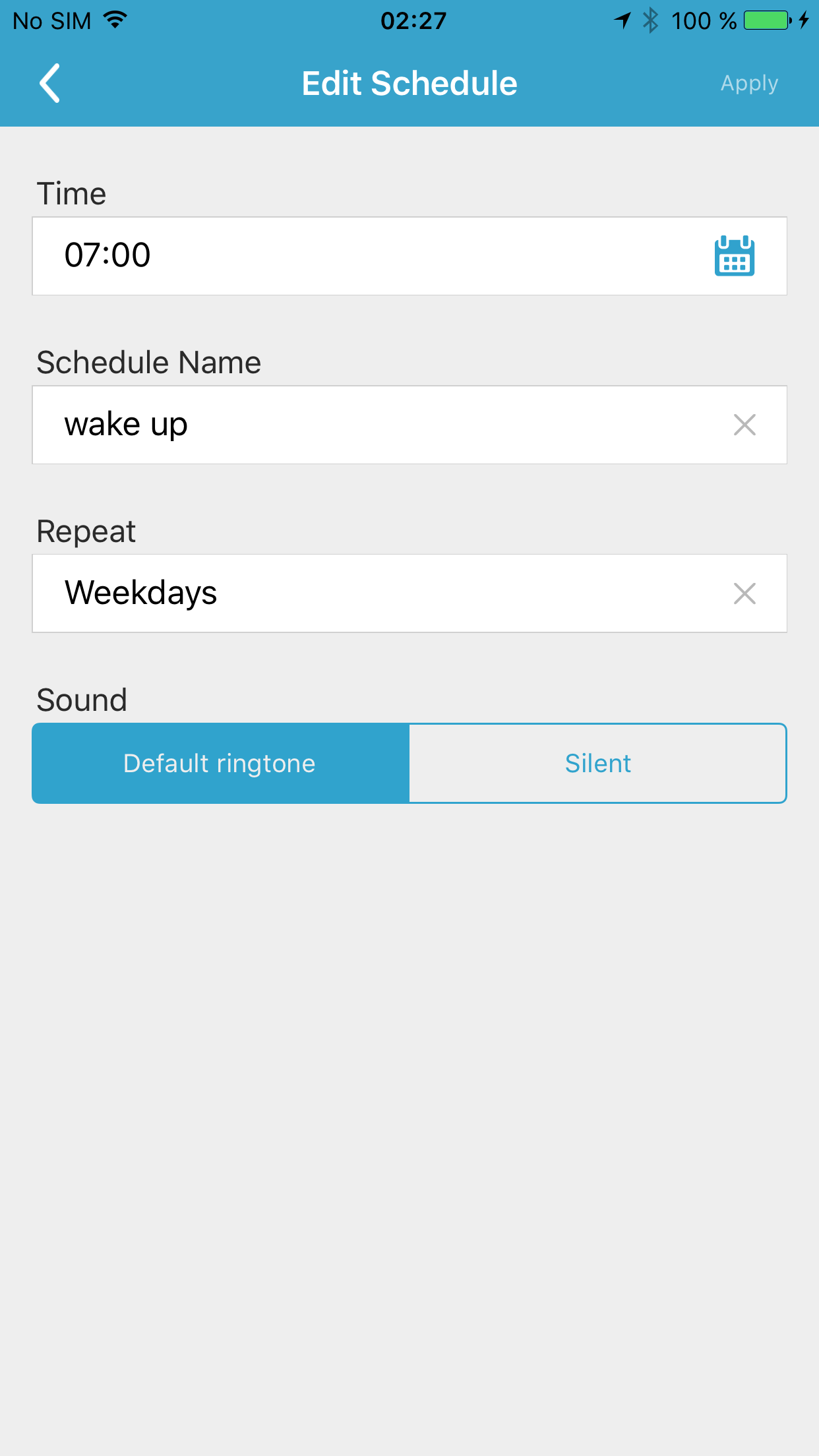This screenshot has width=819, height=1456.
Task: Tap the Wi-Fi status icon
Action: pos(115,20)
